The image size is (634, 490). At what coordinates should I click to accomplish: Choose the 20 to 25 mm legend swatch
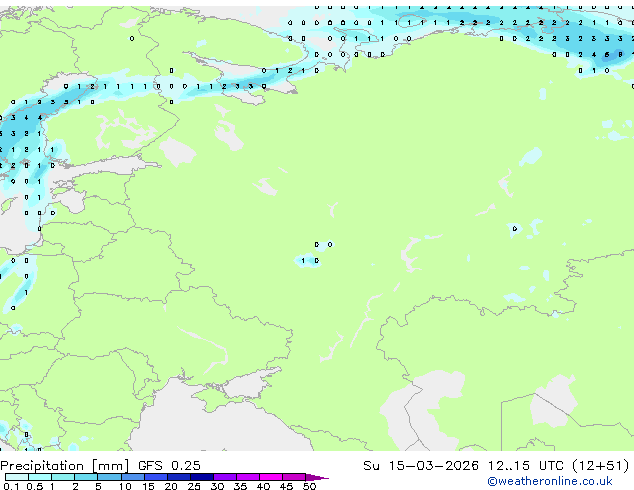(x=179, y=477)
